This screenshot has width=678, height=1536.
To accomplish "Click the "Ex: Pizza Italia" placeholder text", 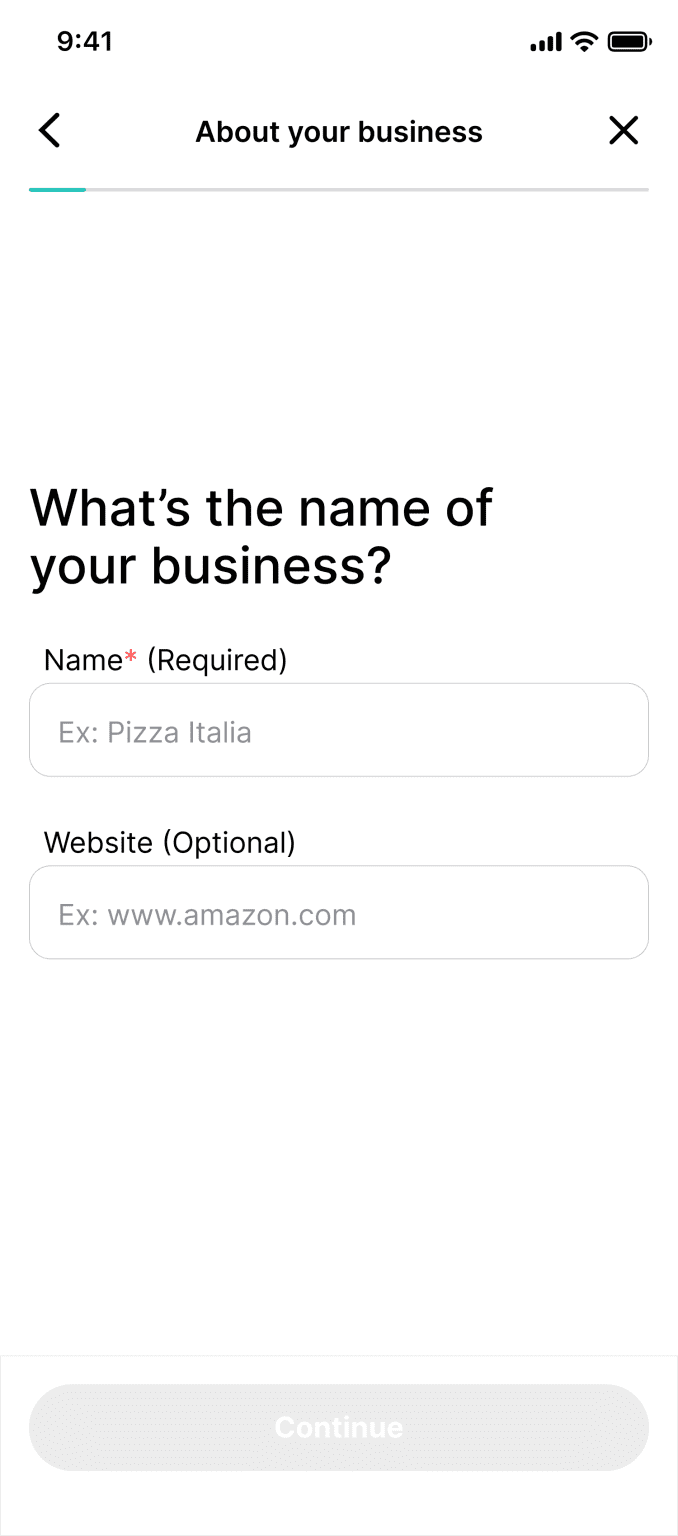I will pos(155,733).
